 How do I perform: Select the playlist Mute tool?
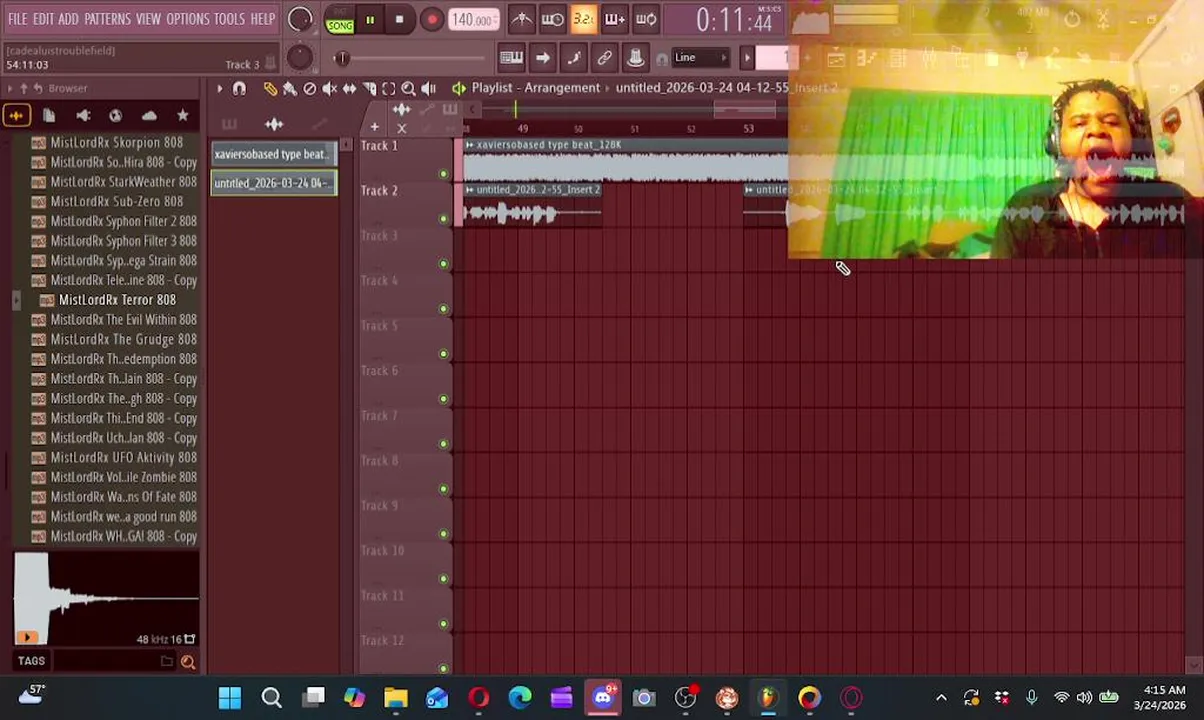point(329,89)
